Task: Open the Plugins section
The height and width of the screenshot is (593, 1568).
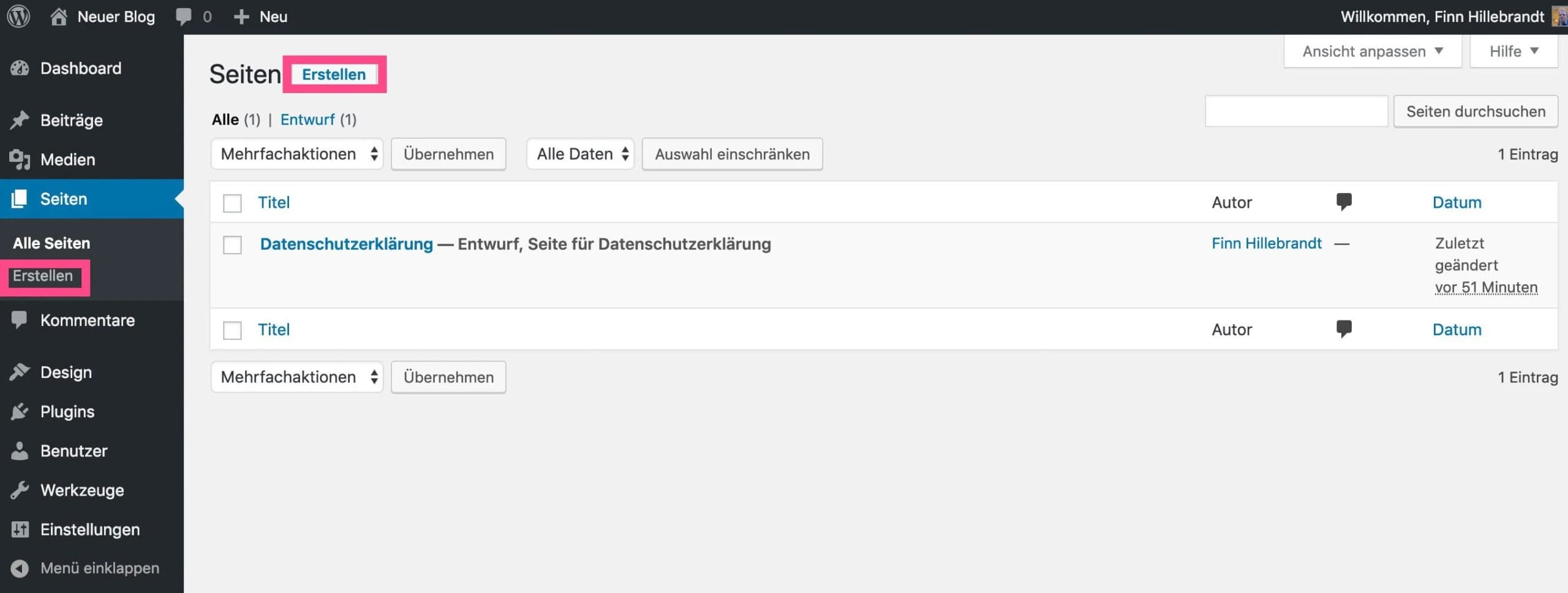Action: 66,411
